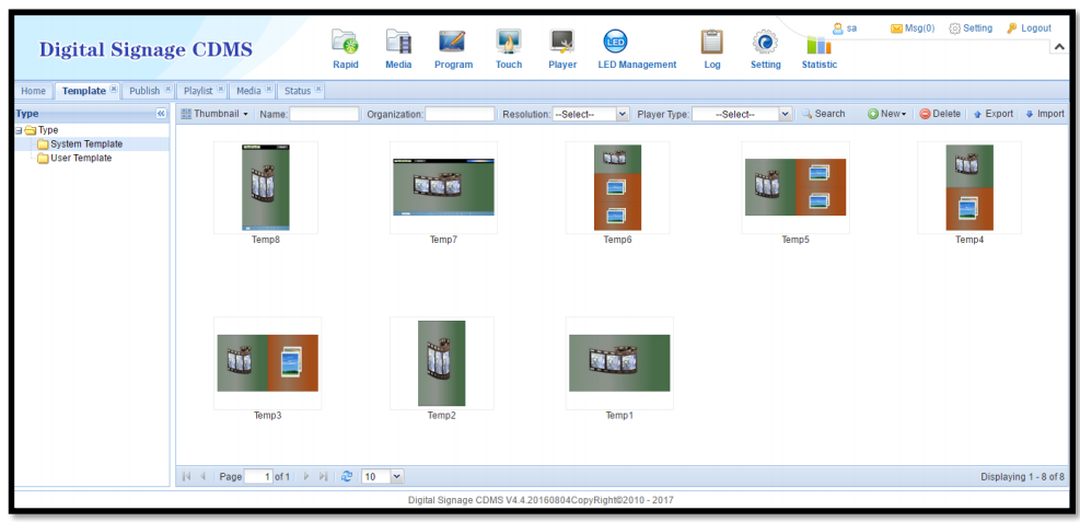This screenshot has width=1080, height=522.
Task: Open the Program module icon
Action: coord(453,42)
